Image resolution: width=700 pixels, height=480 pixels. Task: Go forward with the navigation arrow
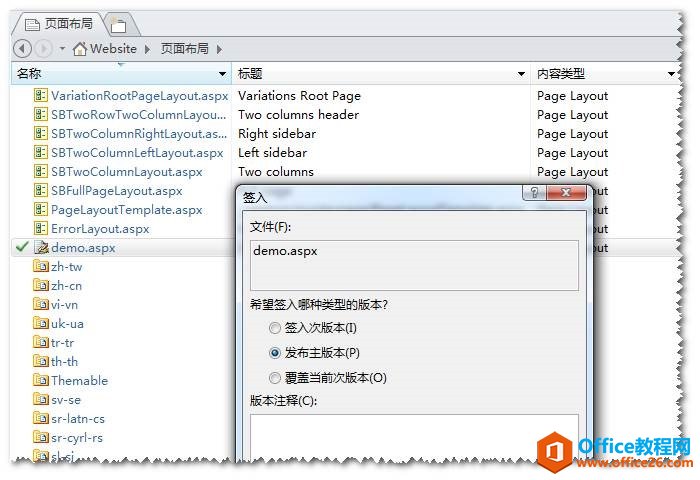point(43,48)
